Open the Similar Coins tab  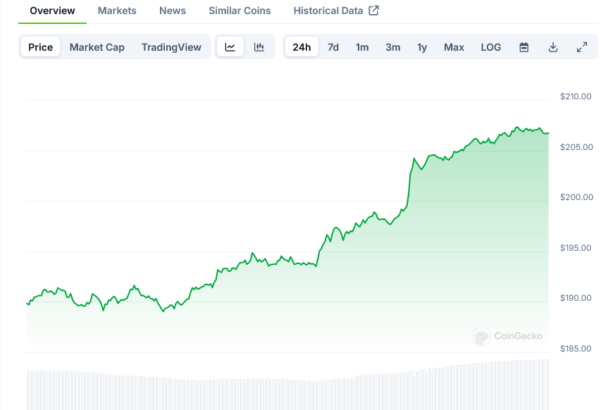239,11
